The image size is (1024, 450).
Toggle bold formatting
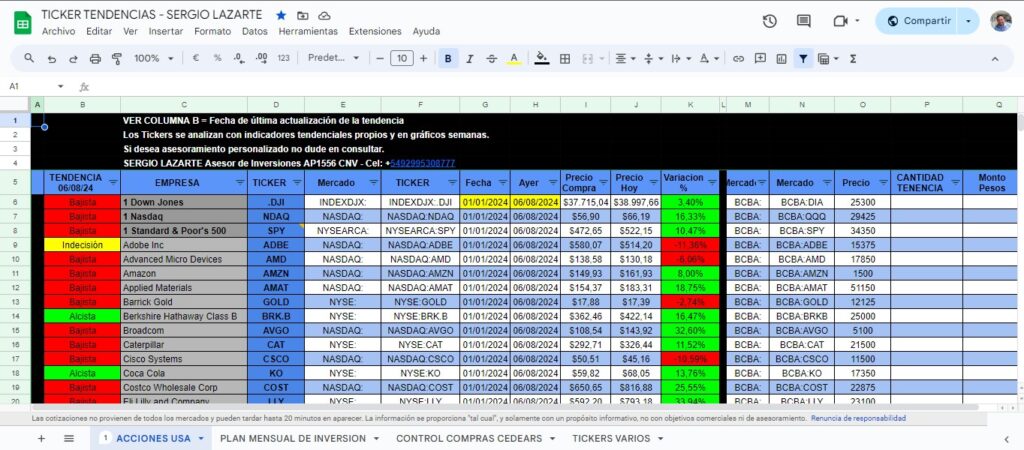(447, 59)
